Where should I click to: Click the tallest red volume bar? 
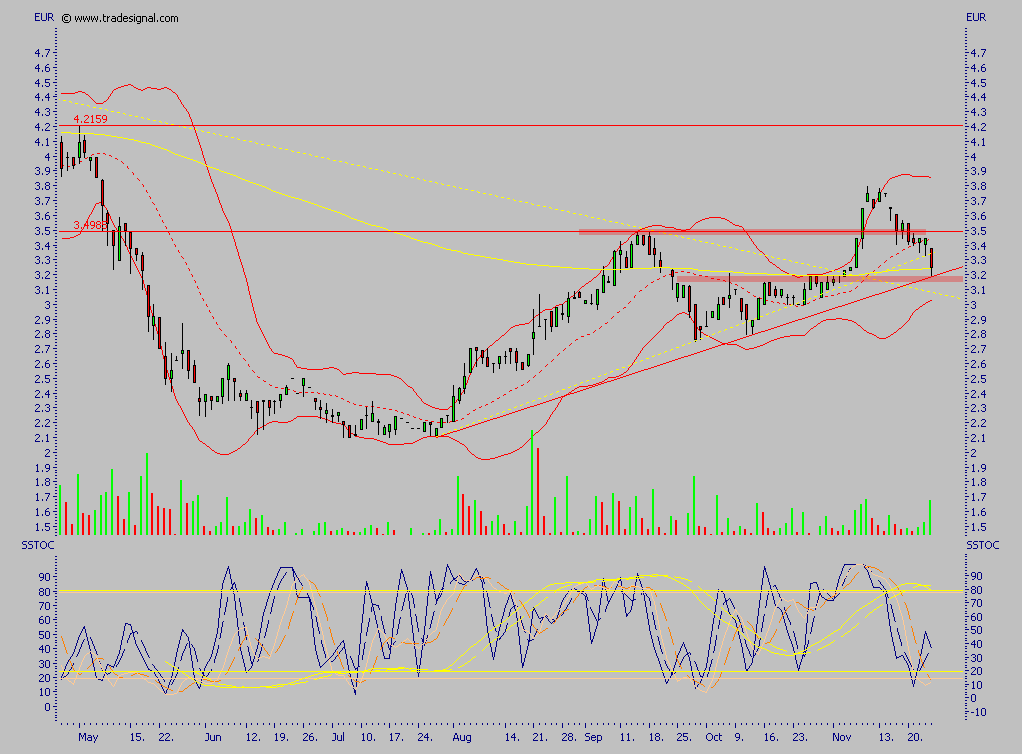point(538,492)
